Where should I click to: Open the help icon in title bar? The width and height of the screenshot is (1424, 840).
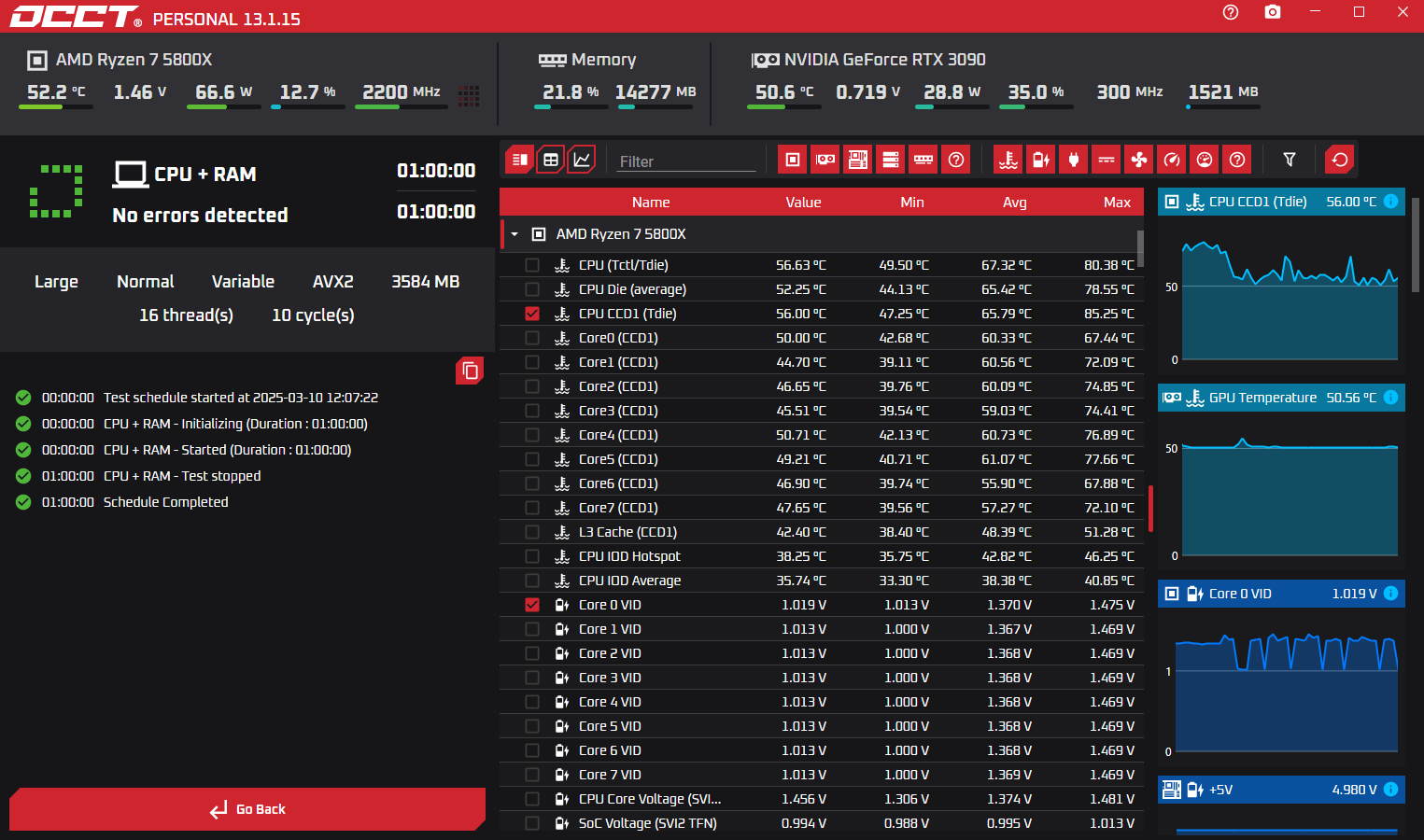coord(1230,12)
